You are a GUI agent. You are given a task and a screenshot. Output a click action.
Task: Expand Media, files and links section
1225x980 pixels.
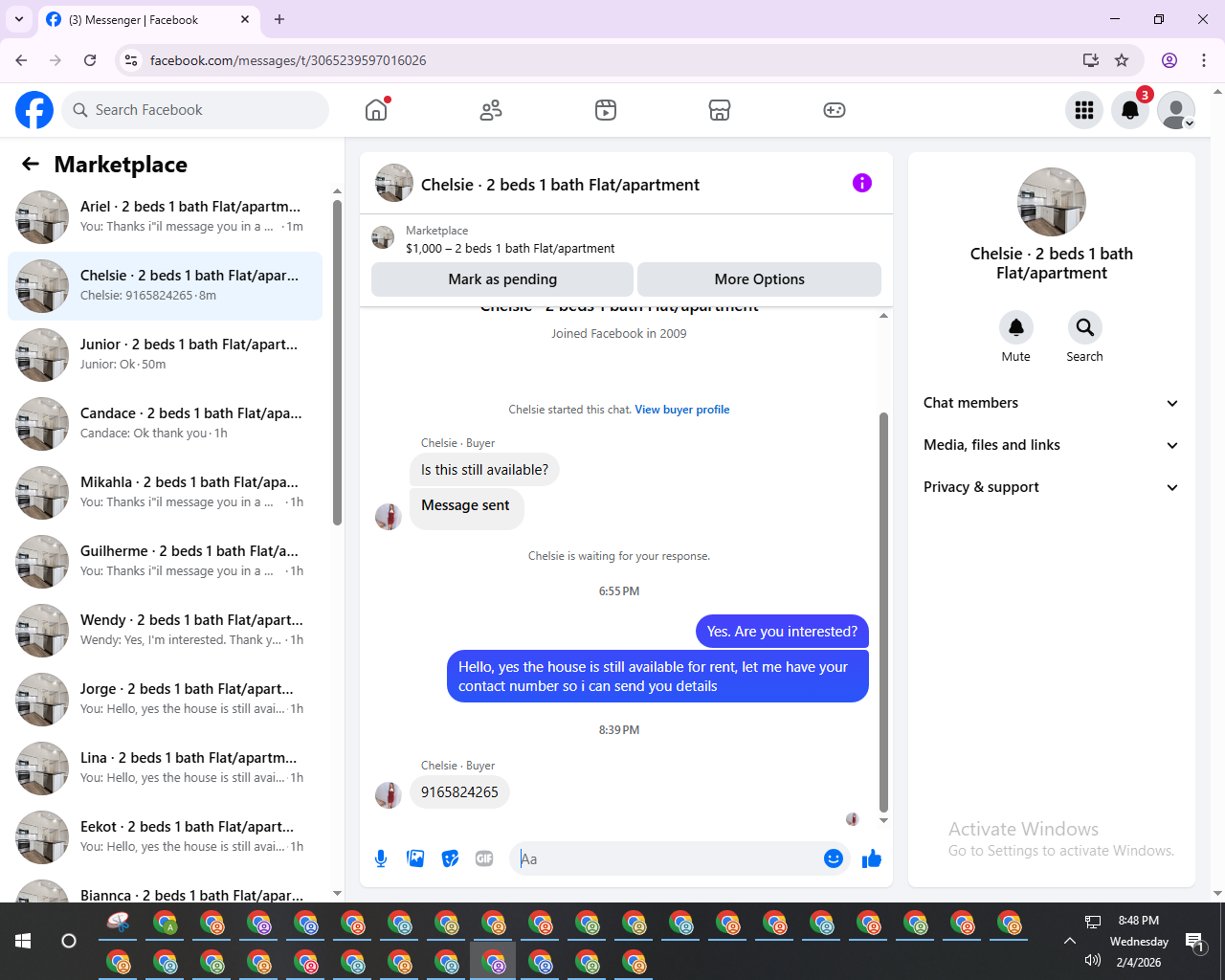[1051, 445]
